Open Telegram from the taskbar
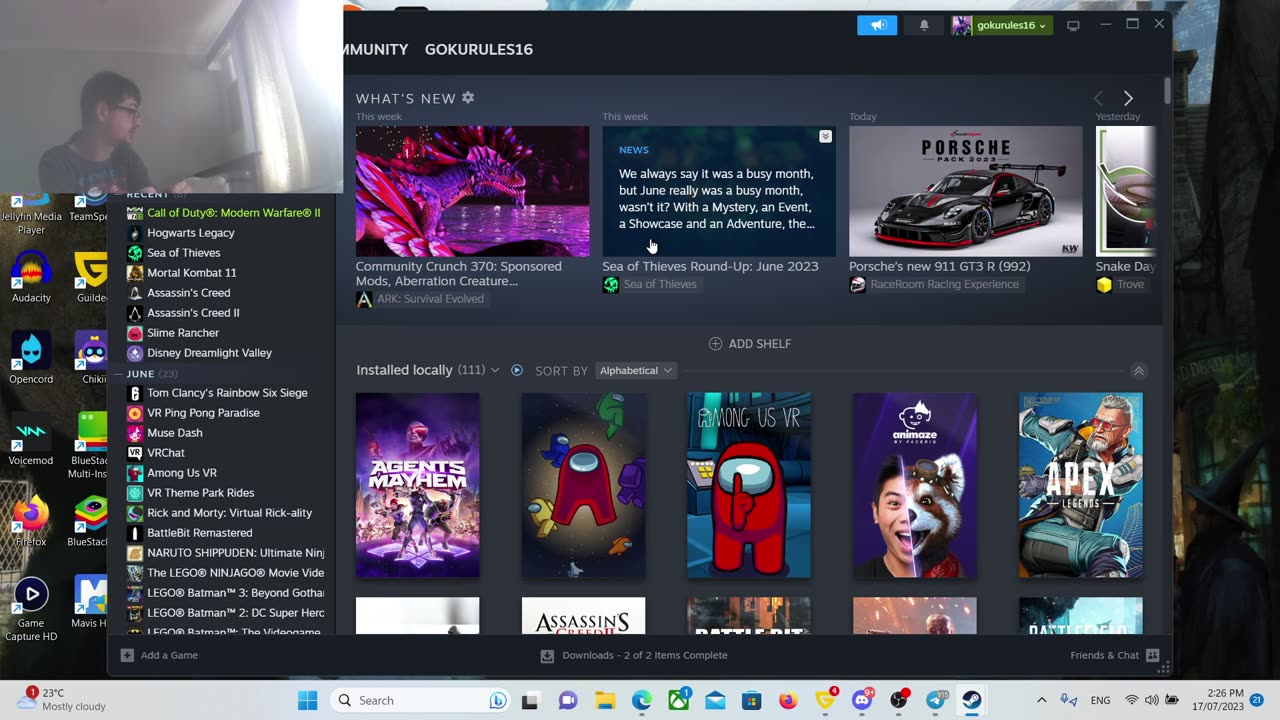The height and width of the screenshot is (720, 1280). tap(935, 700)
